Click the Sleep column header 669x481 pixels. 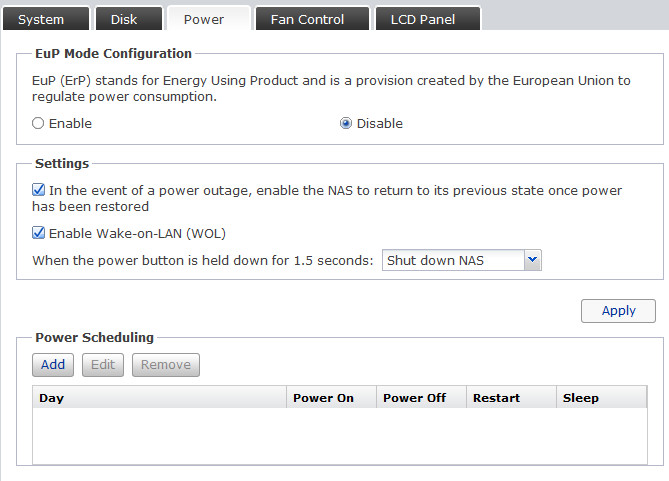[601, 398]
